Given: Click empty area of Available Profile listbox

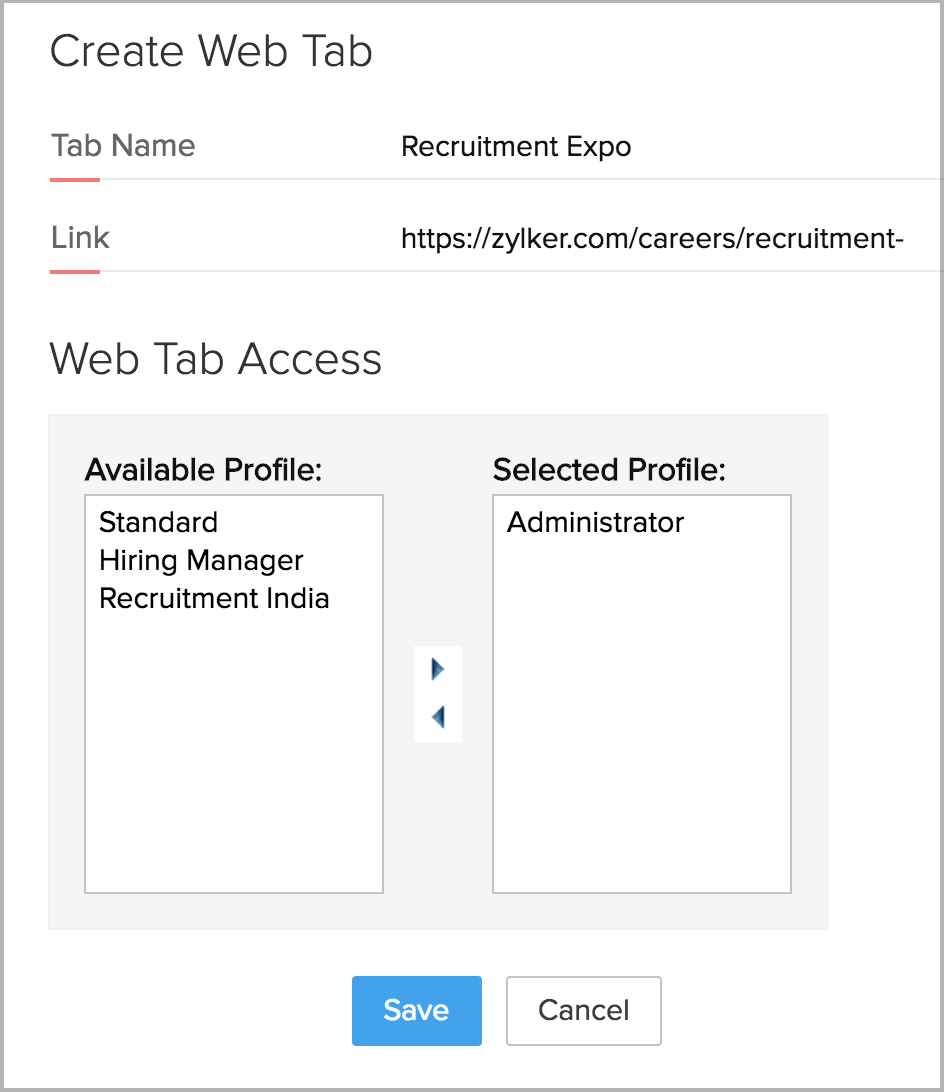Looking at the screenshot, I should point(234,760).
